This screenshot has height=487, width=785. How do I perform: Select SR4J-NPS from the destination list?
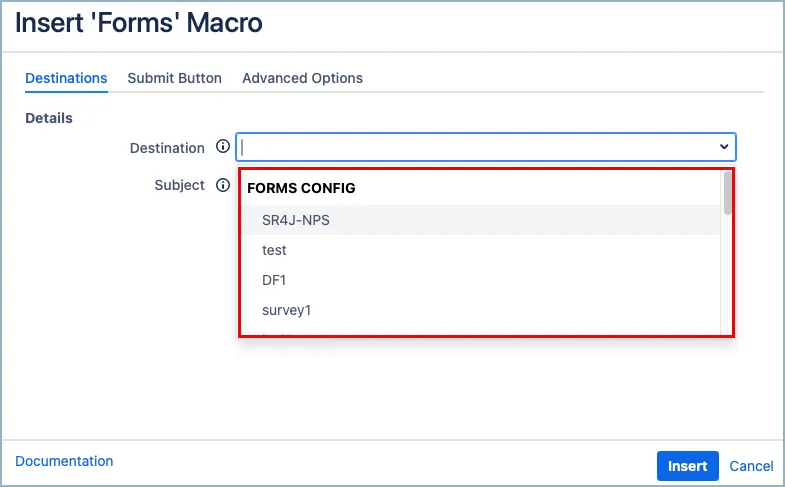481,220
